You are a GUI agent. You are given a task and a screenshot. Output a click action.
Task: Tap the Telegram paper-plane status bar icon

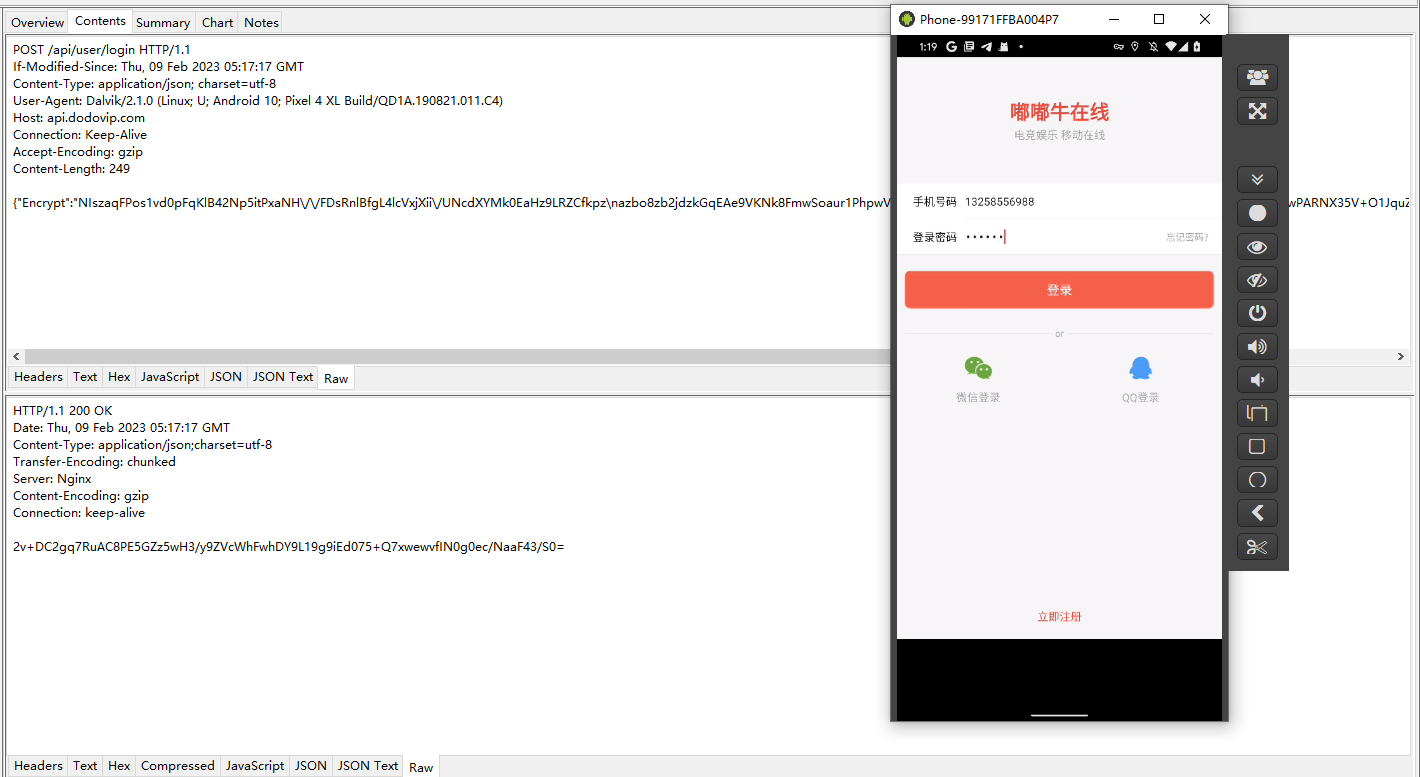(986, 47)
